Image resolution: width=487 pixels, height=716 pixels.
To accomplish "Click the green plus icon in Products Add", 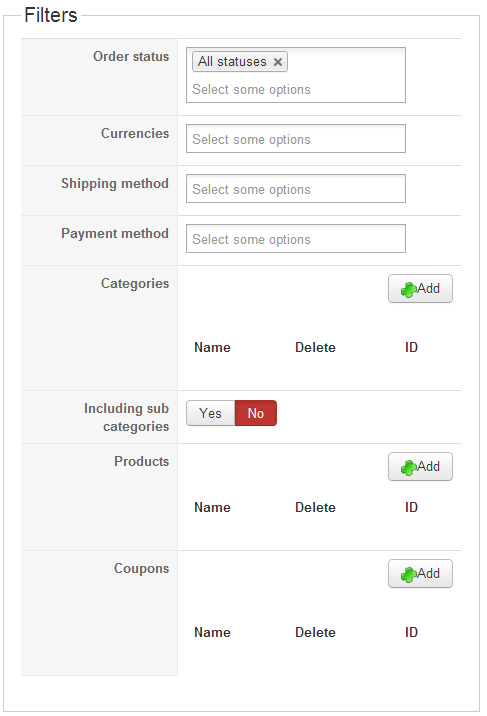I will click(x=408, y=468).
